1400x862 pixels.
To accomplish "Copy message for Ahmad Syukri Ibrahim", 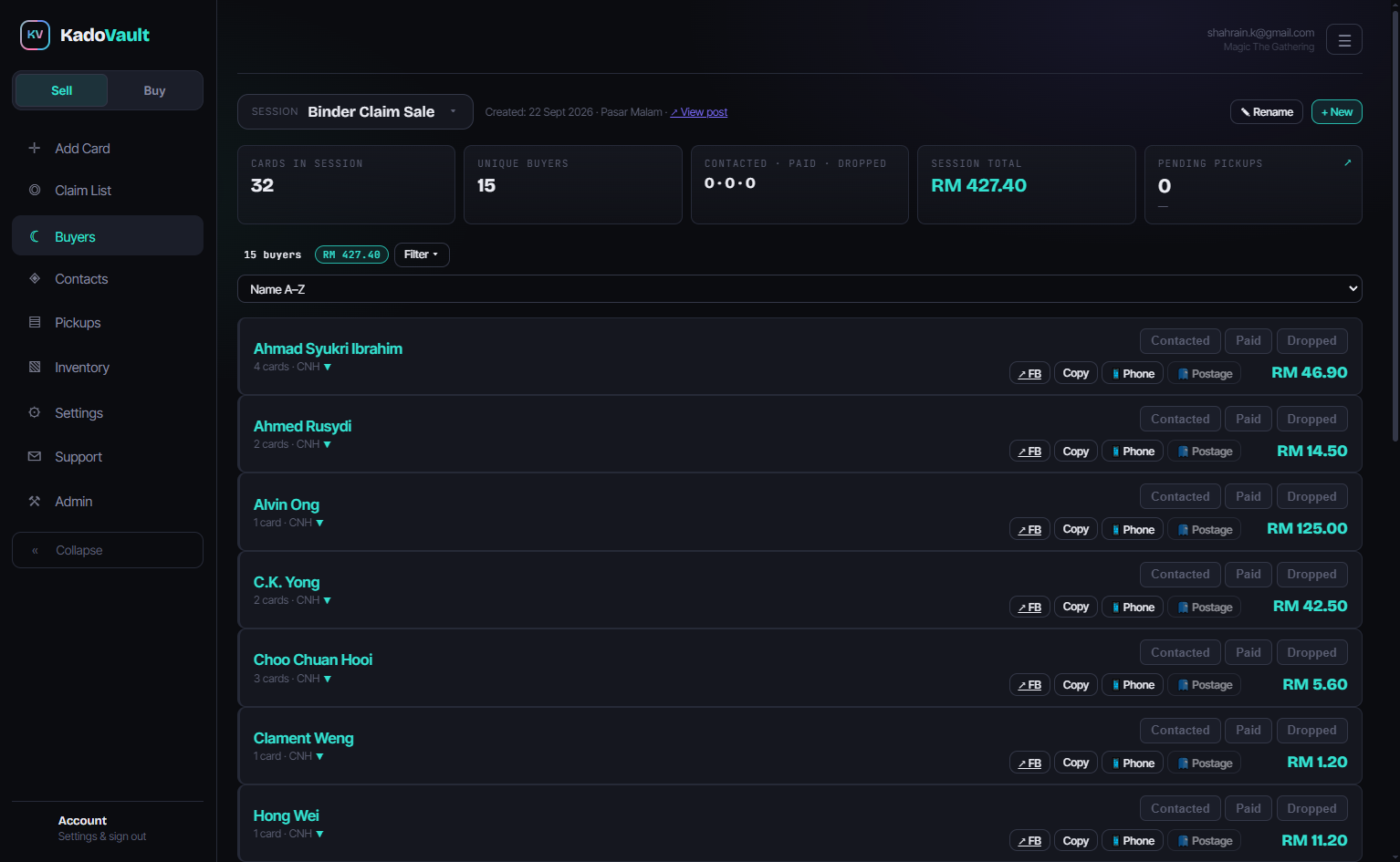I will [1076, 373].
